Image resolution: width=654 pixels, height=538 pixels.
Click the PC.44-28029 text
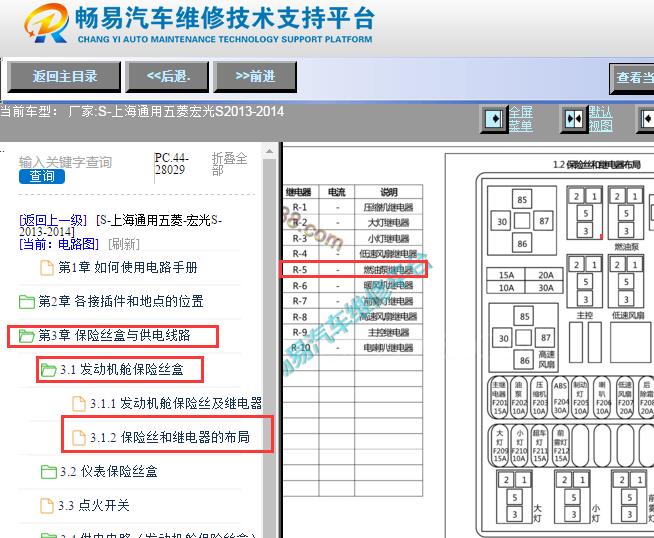tap(171, 164)
